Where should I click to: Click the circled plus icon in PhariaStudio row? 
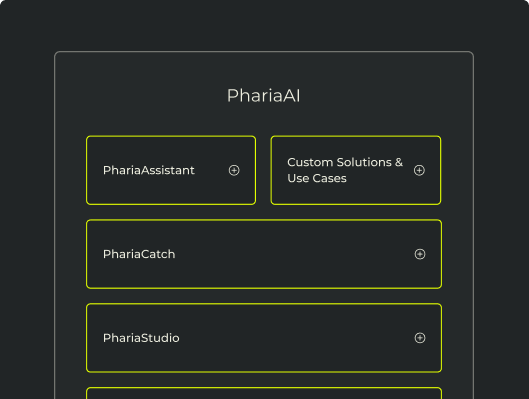pyautogui.click(x=420, y=338)
